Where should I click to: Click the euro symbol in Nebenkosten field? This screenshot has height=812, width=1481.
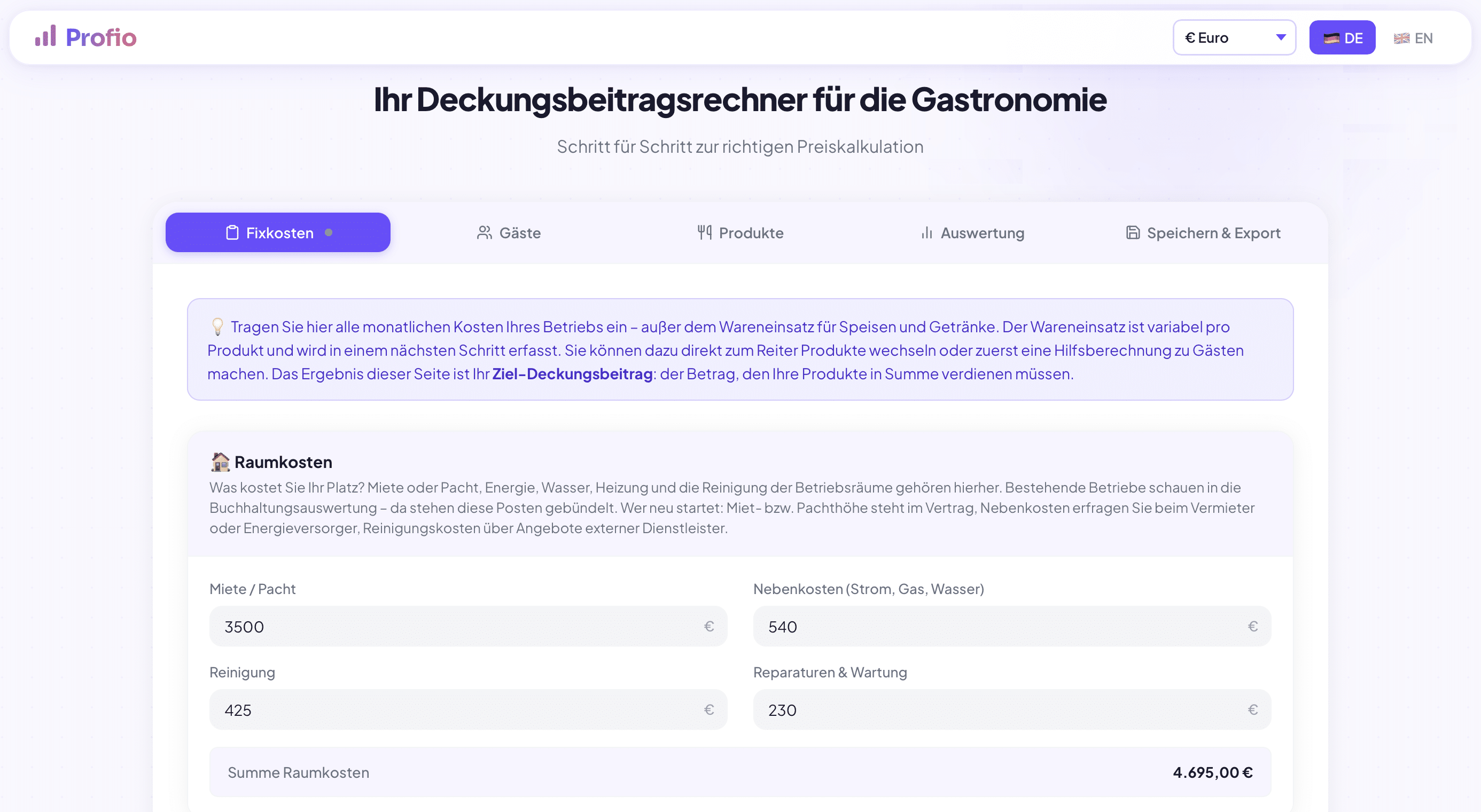point(1253,627)
